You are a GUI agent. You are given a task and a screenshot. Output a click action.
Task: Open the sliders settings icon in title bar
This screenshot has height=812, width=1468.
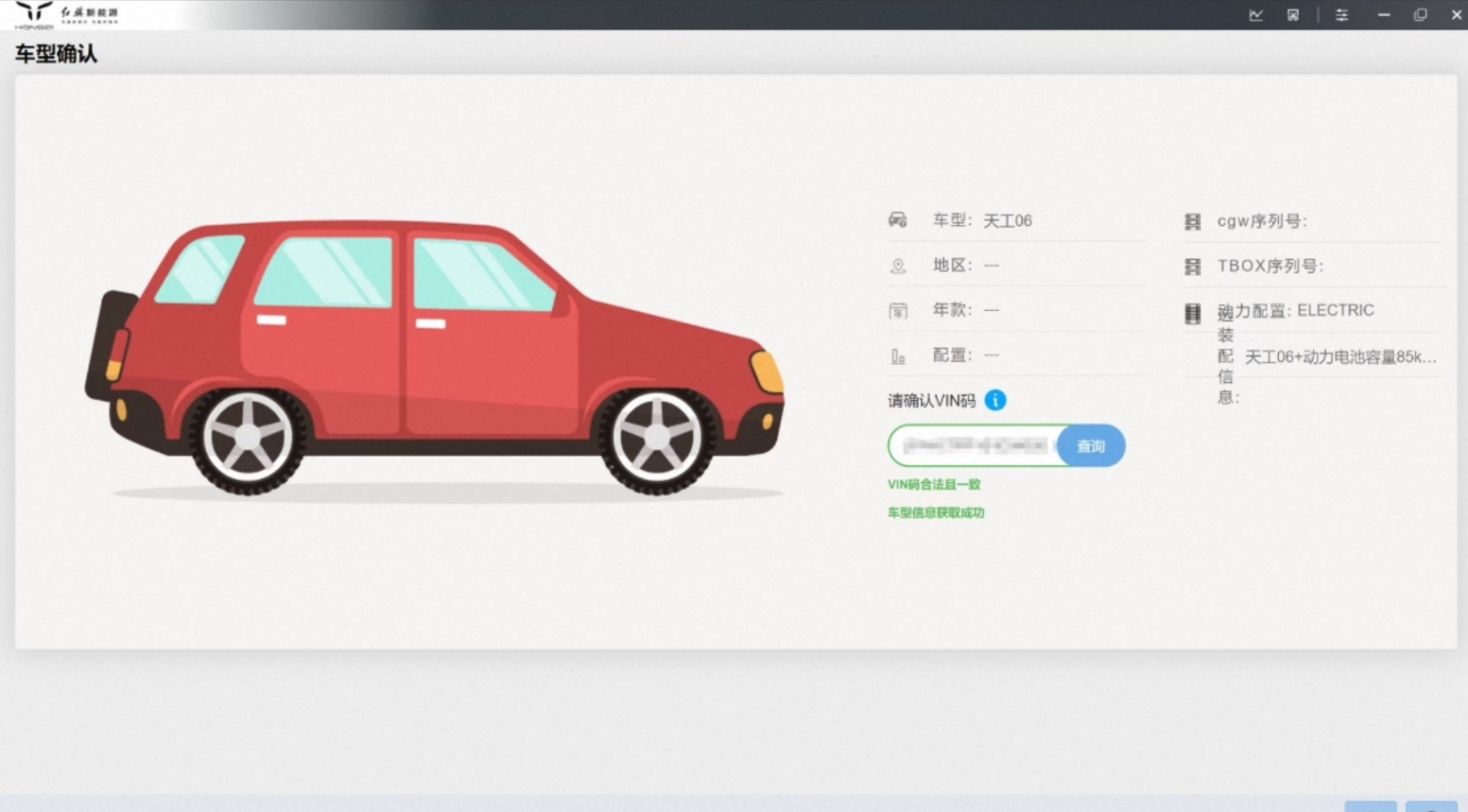coord(1341,15)
